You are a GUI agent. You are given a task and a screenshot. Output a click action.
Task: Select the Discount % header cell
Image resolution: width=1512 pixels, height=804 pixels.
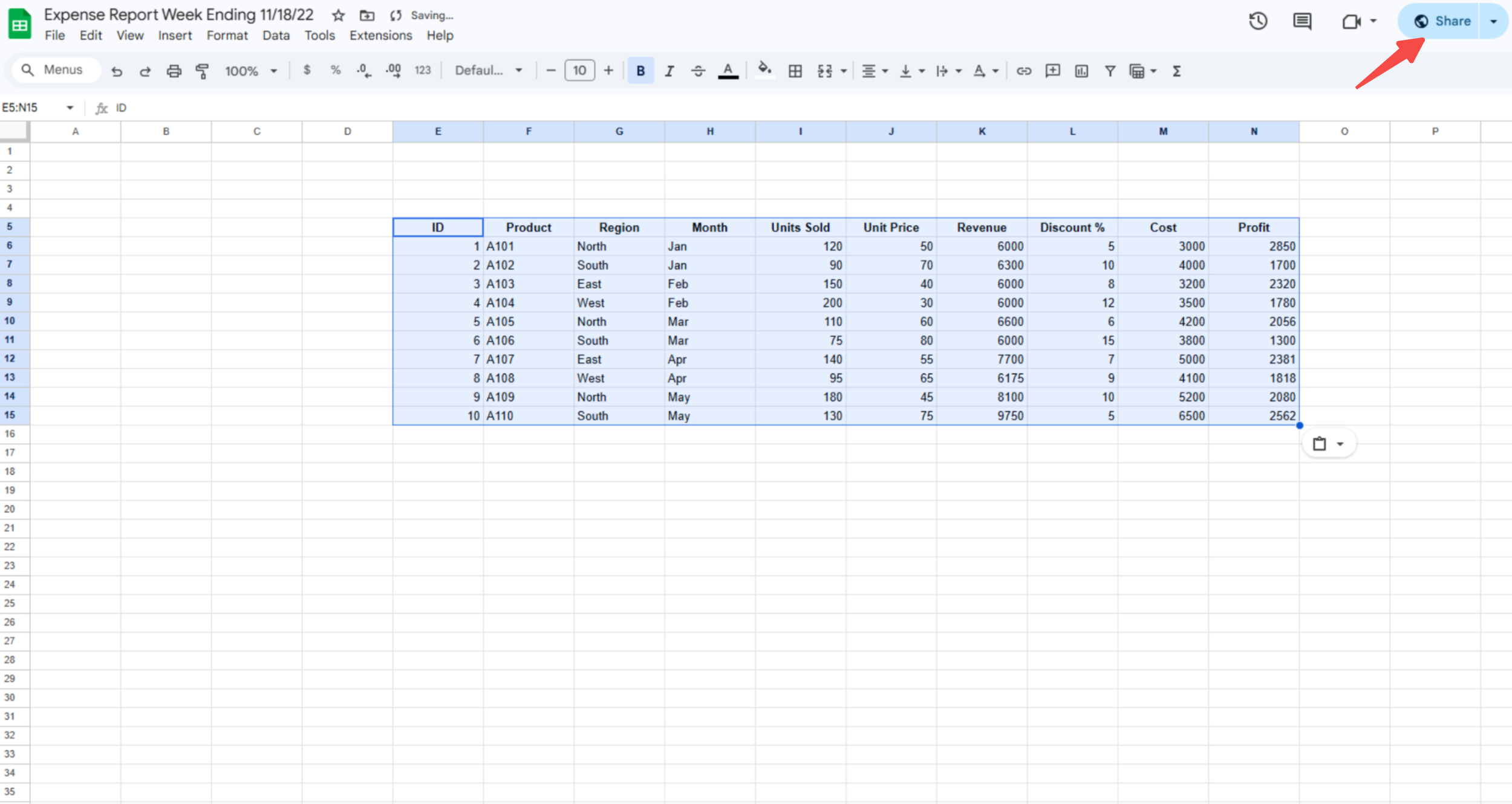coord(1072,227)
